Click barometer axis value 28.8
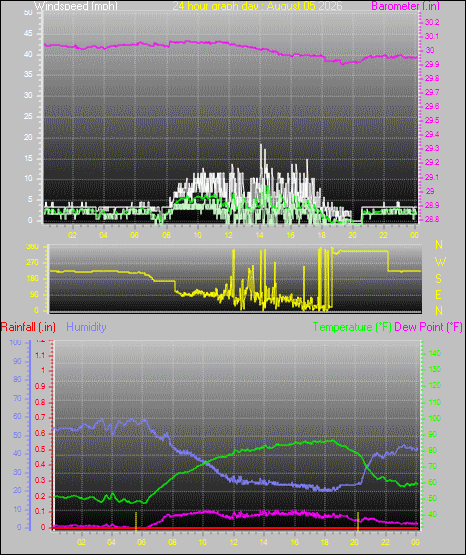This screenshot has width=466, height=555. pos(432,219)
